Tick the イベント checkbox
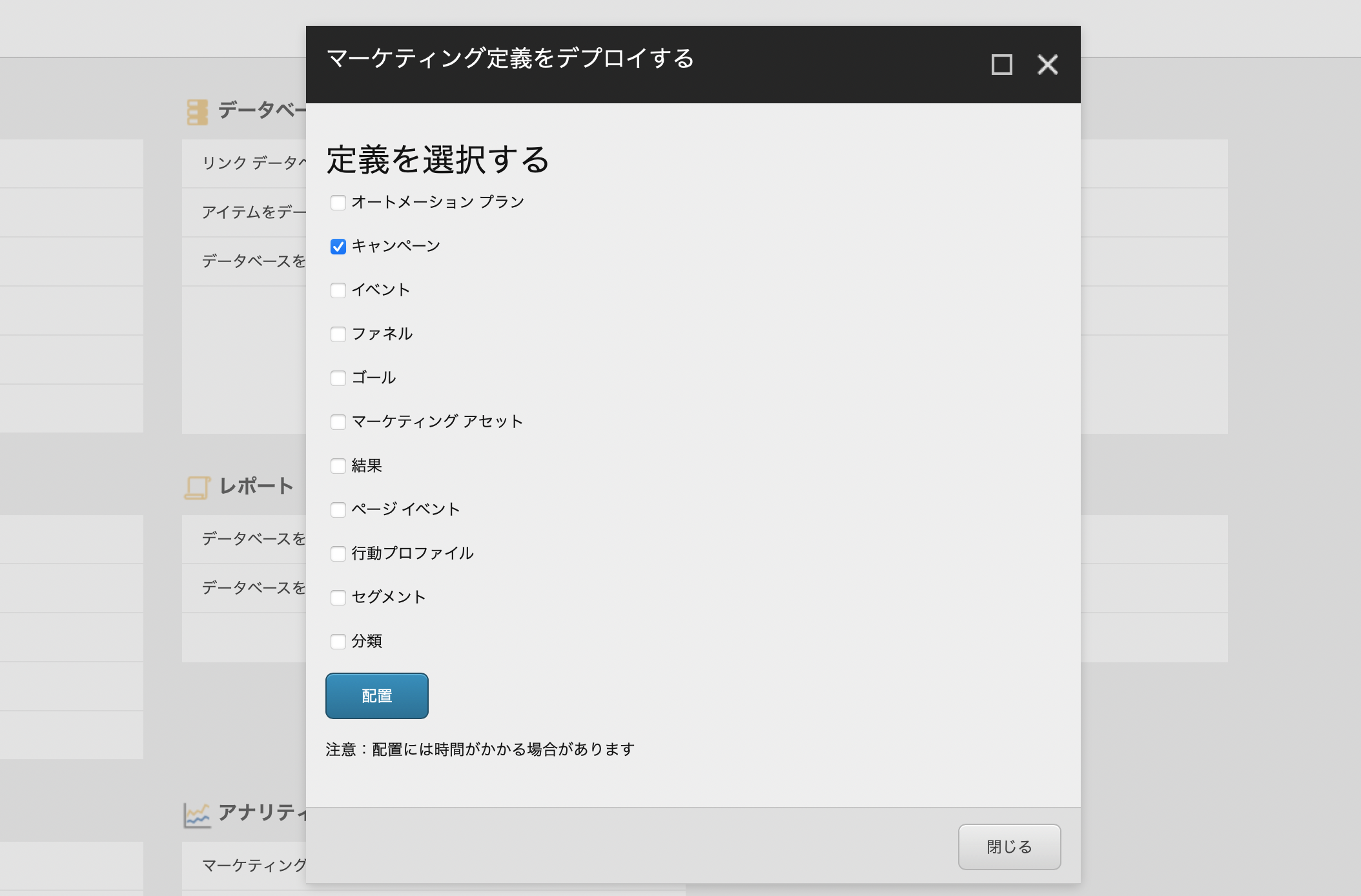Viewport: 1361px width, 896px height. click(x=338, y=290)
